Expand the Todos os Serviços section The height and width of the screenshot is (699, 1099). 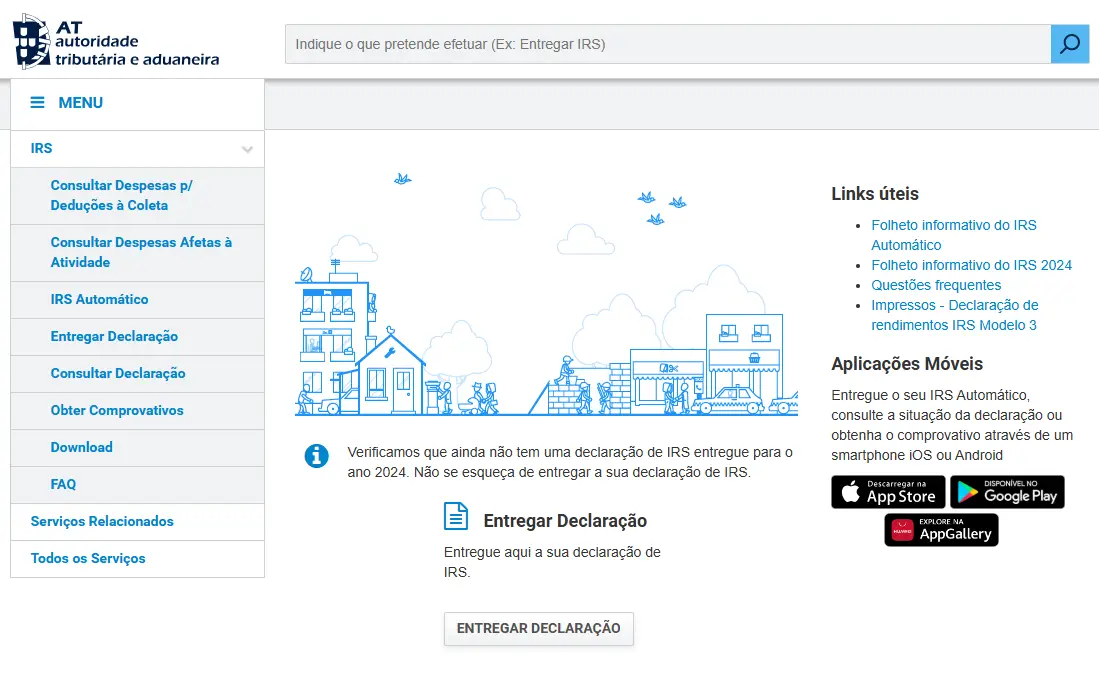tap(88, 558)
